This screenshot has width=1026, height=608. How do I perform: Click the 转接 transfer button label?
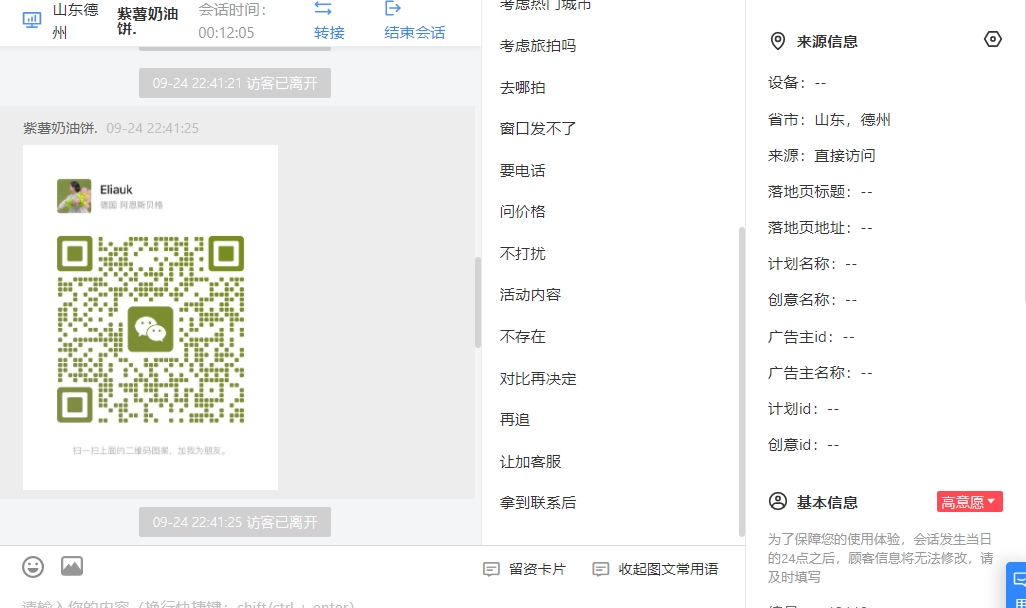click(x=329, y=33)
